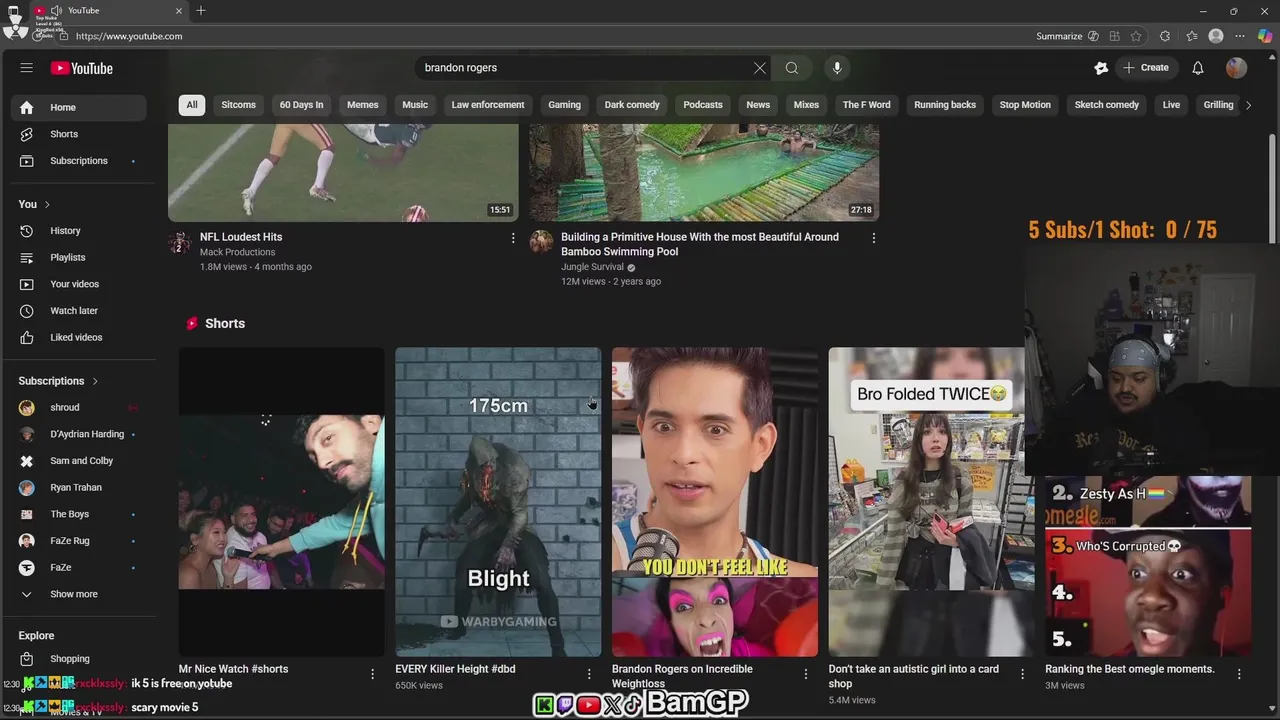
Task: Click the Create button
Action: pyautogui.click(x=1146, y=68)
